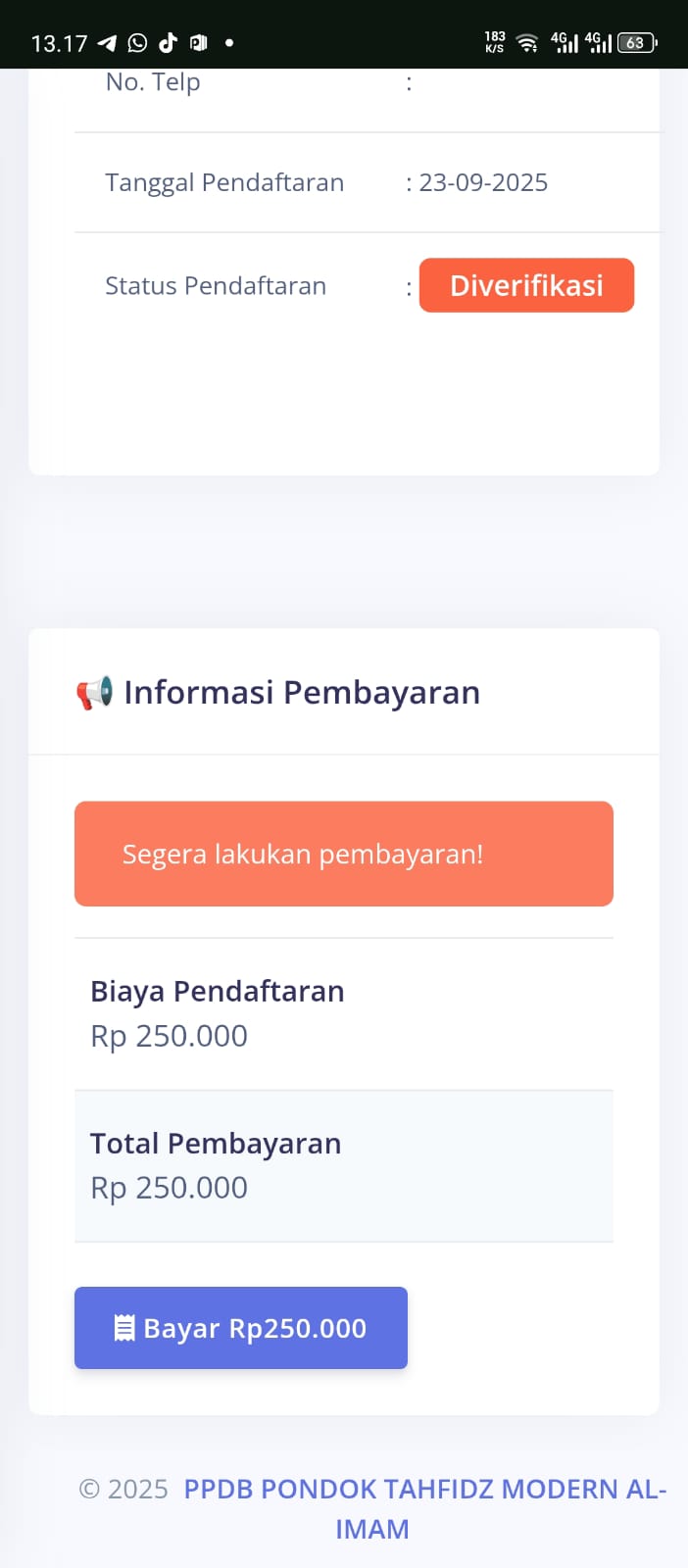
Task: Tap the first 4G signal icon
Action: coord(565,42)
